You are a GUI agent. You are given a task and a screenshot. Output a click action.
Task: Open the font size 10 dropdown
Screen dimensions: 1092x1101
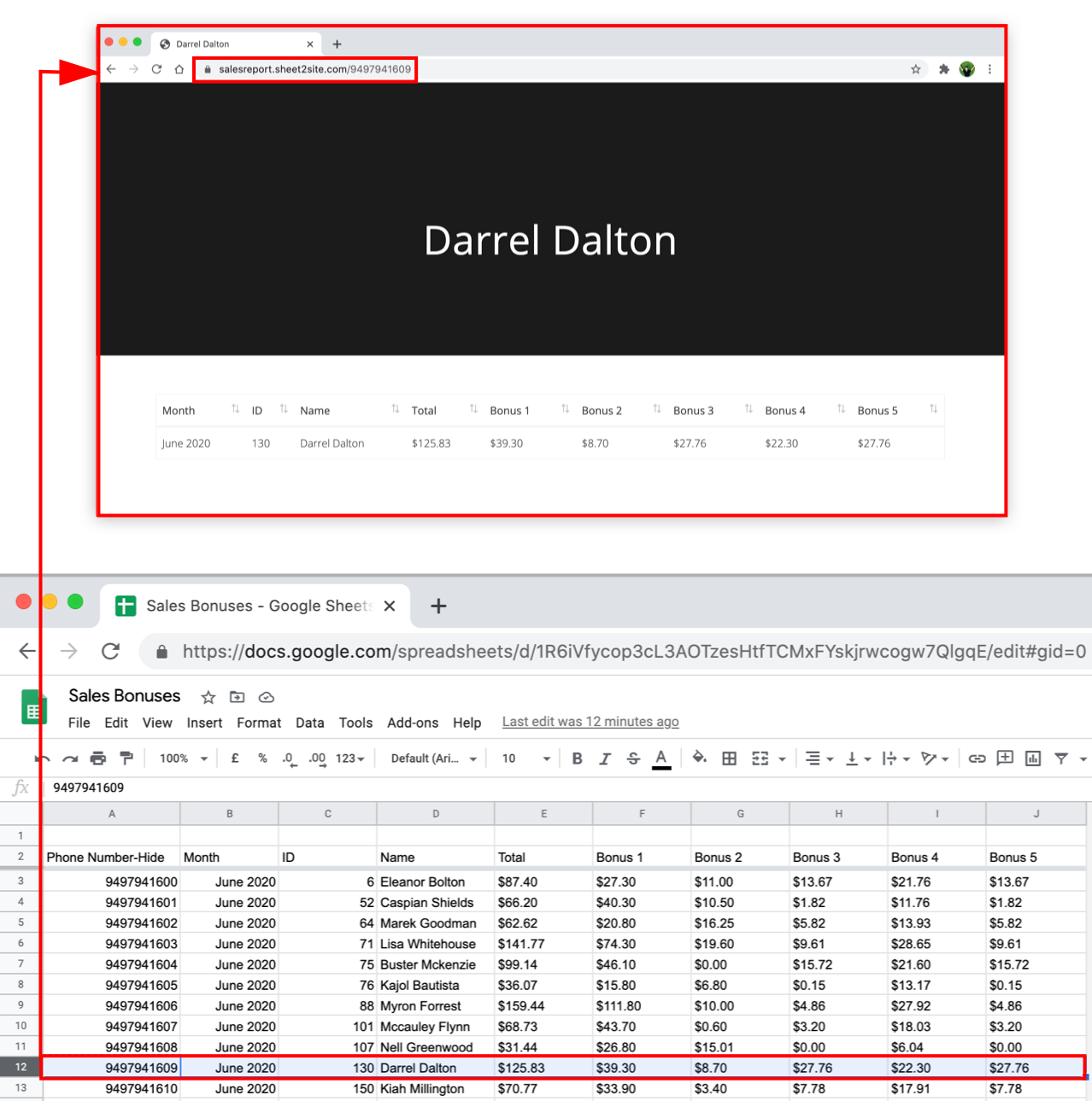coord(525,758)
